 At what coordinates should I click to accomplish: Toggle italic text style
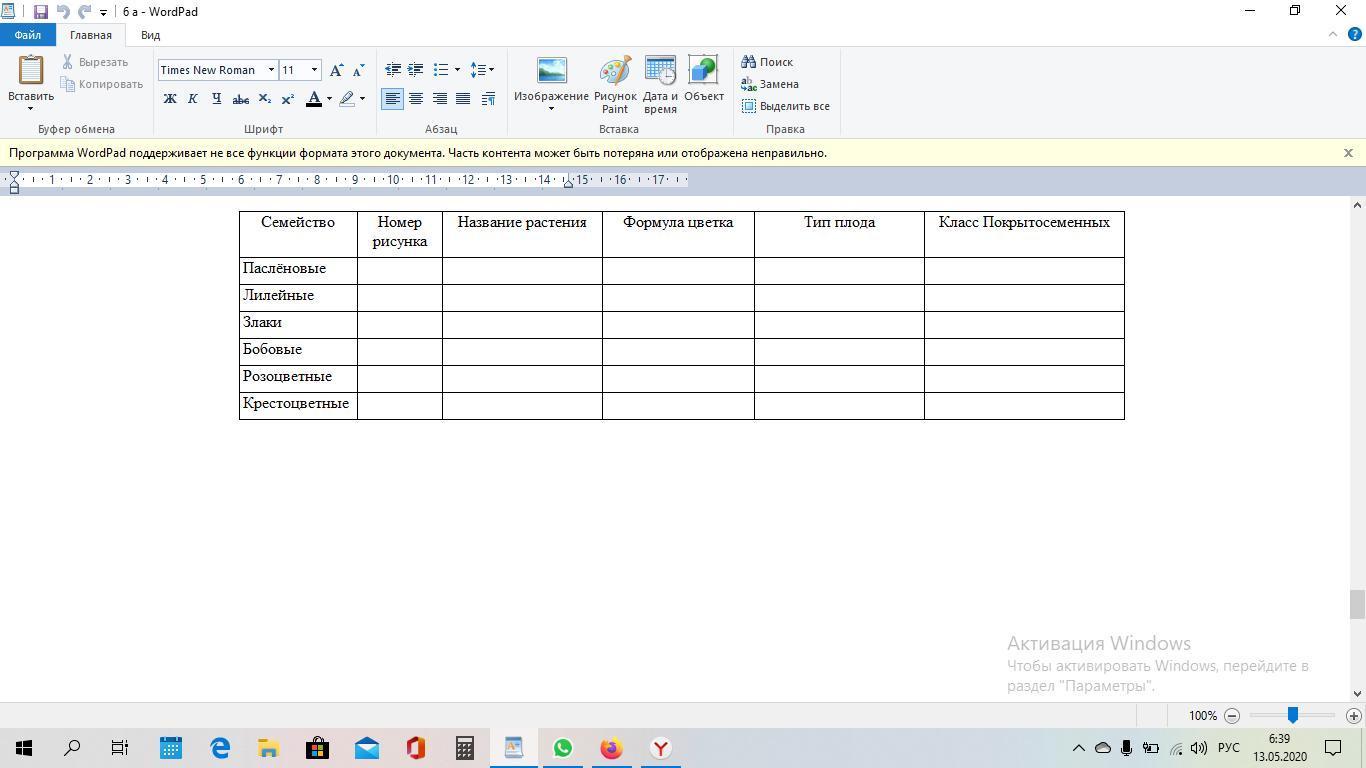coord(193,99)
